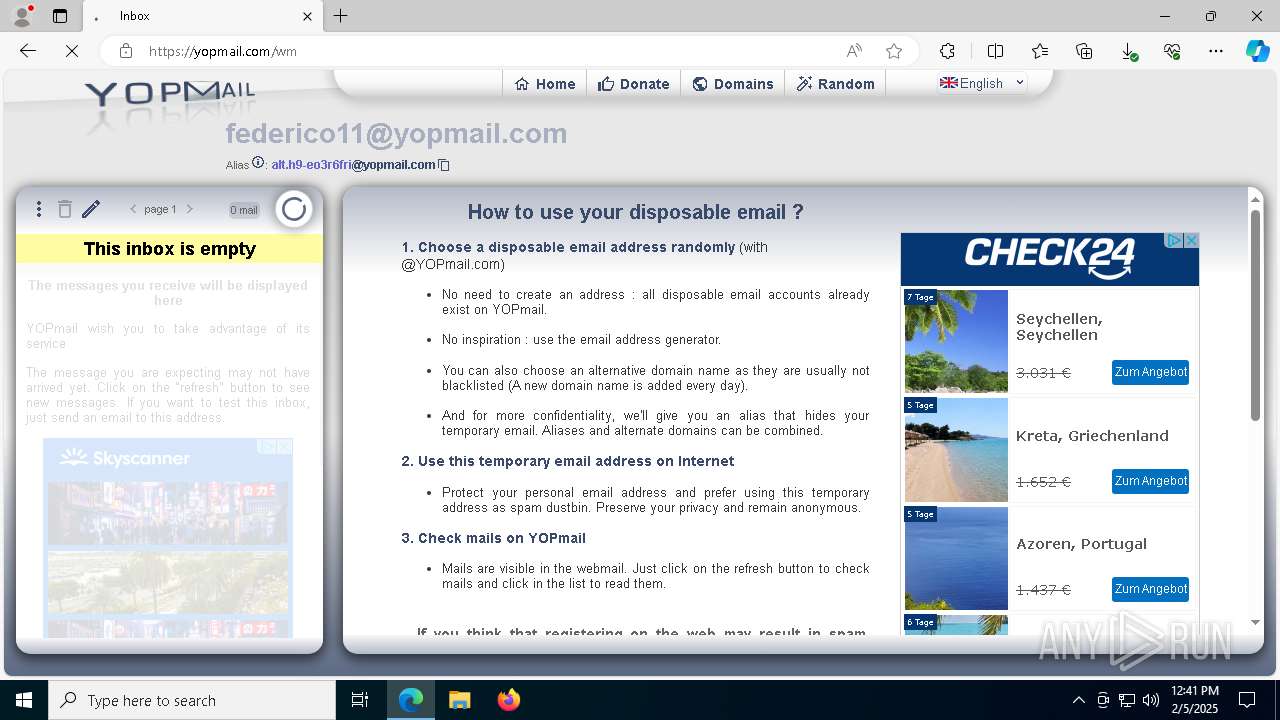Click Azoren Zum Angebot button

pos(1150,589)
